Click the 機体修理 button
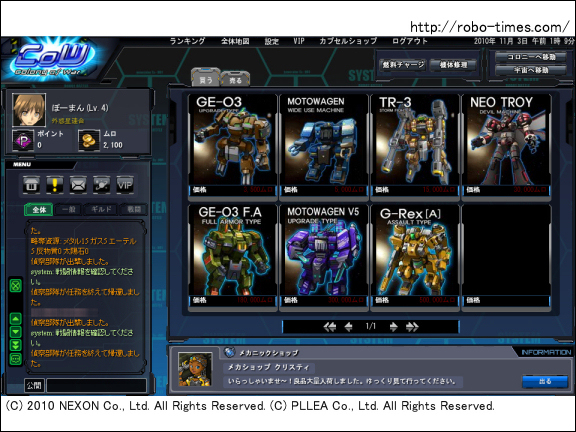This screenshot has width=576, height=432. pos(453,65)
